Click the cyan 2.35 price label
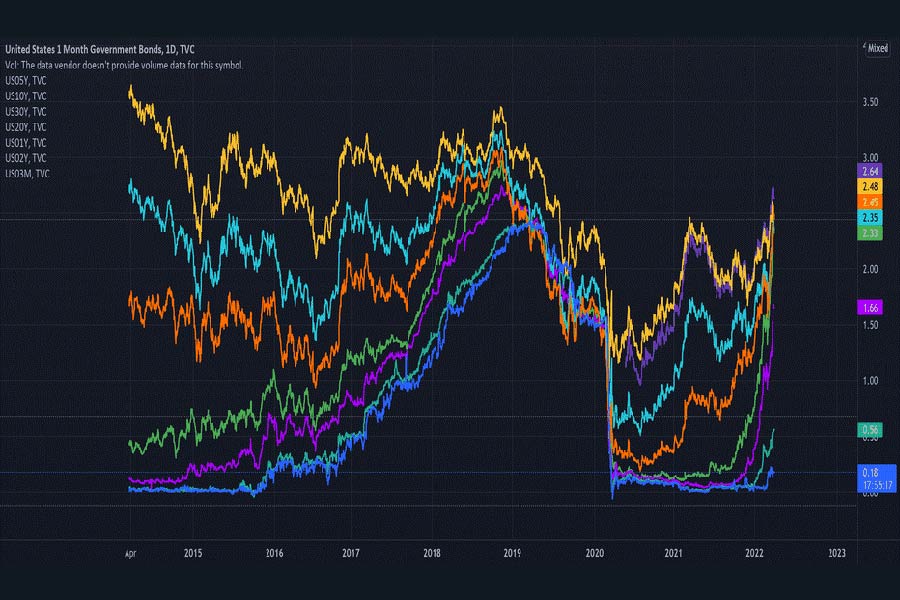900x600 pixels. [x=870, y=218]
